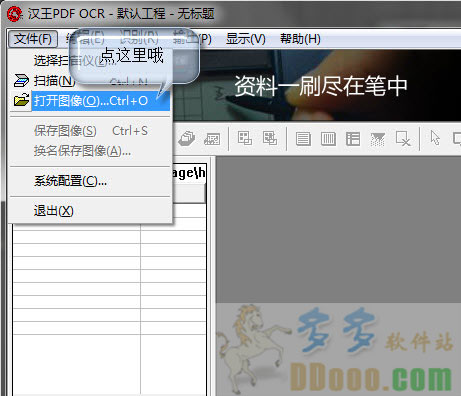Click the vertical text layout icon in toolbar
461x396 pixels.
pyautogui.click(x=328, y=139)
